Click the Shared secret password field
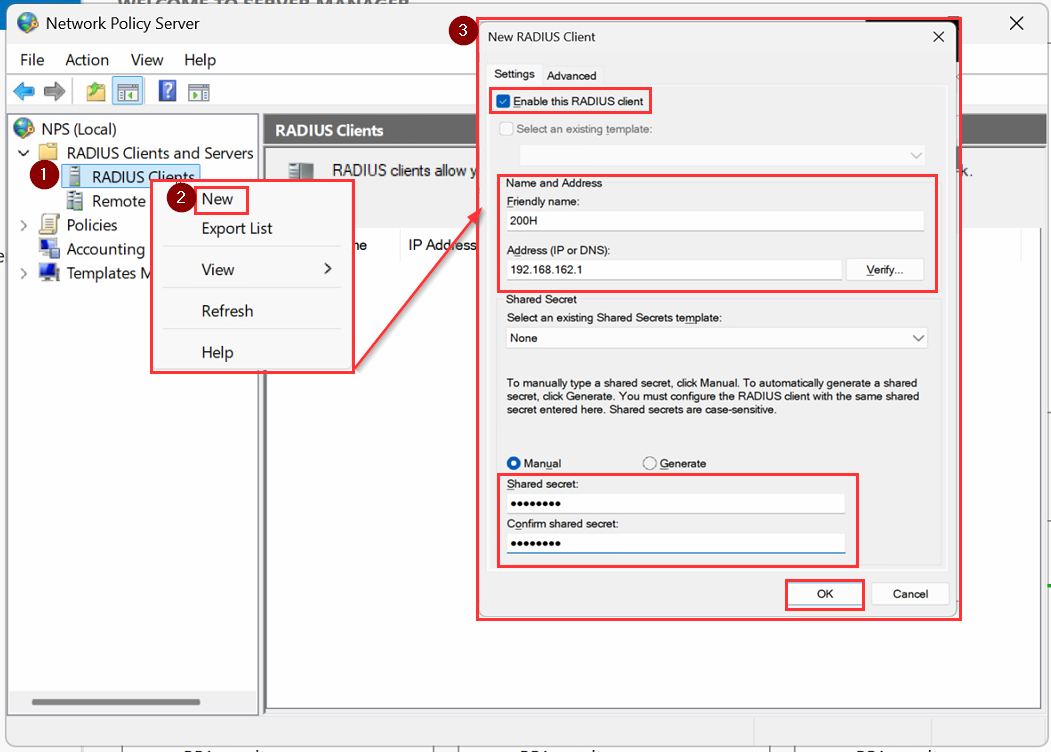Viewport: 1051px width, 752px height. point(675,503)
